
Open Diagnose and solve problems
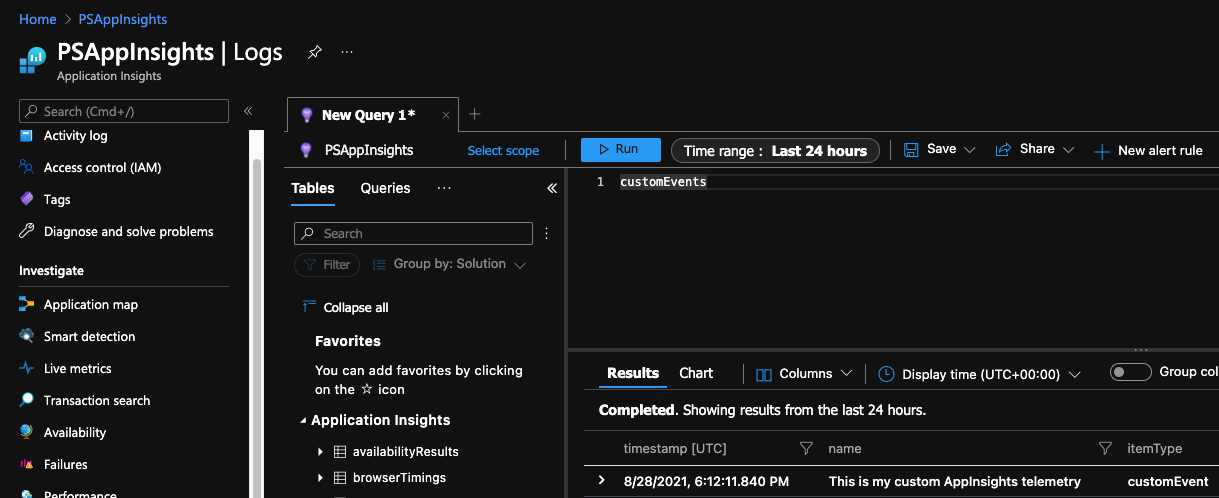coord(128,232)
